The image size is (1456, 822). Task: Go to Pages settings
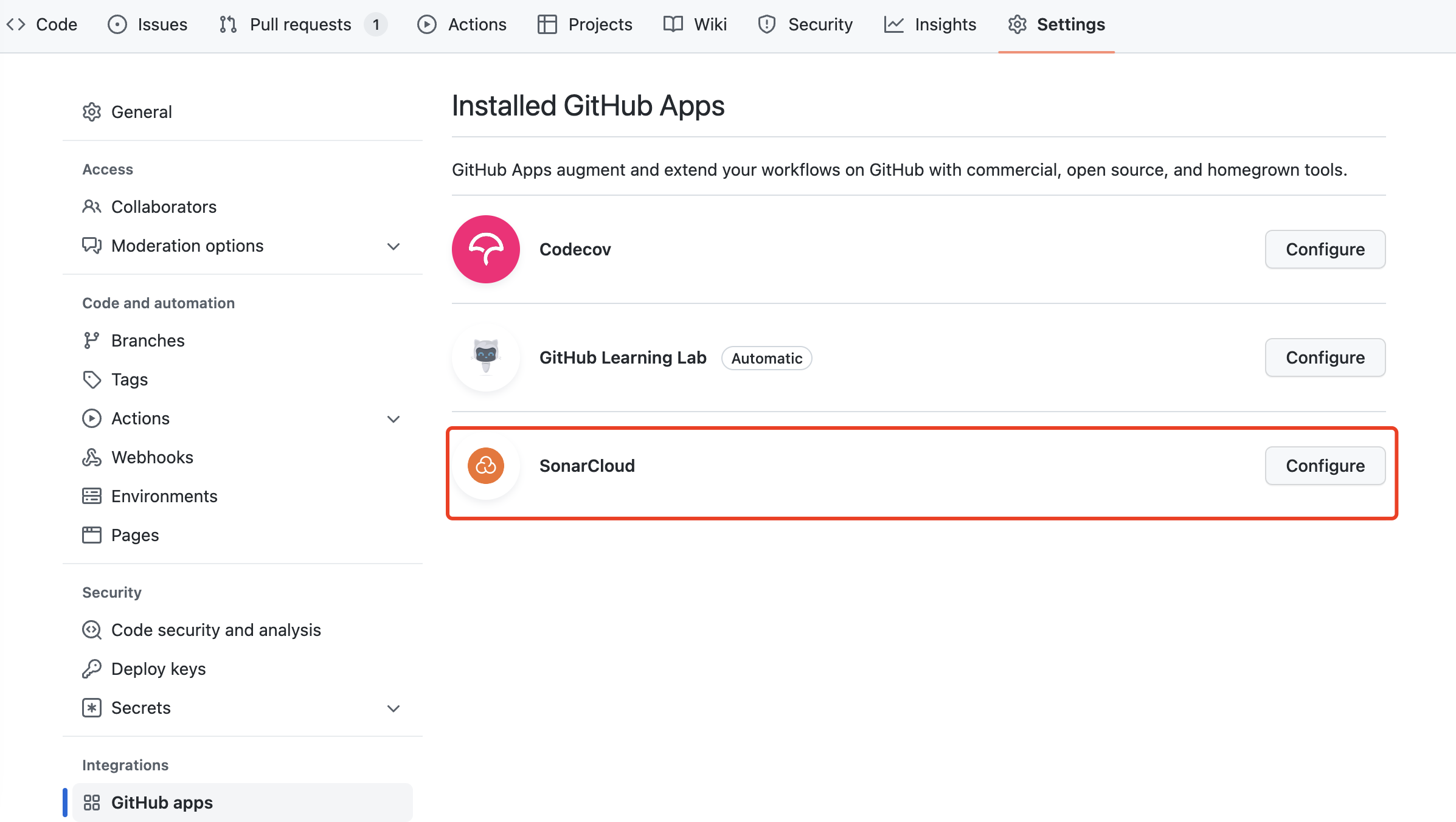[134, 535]
